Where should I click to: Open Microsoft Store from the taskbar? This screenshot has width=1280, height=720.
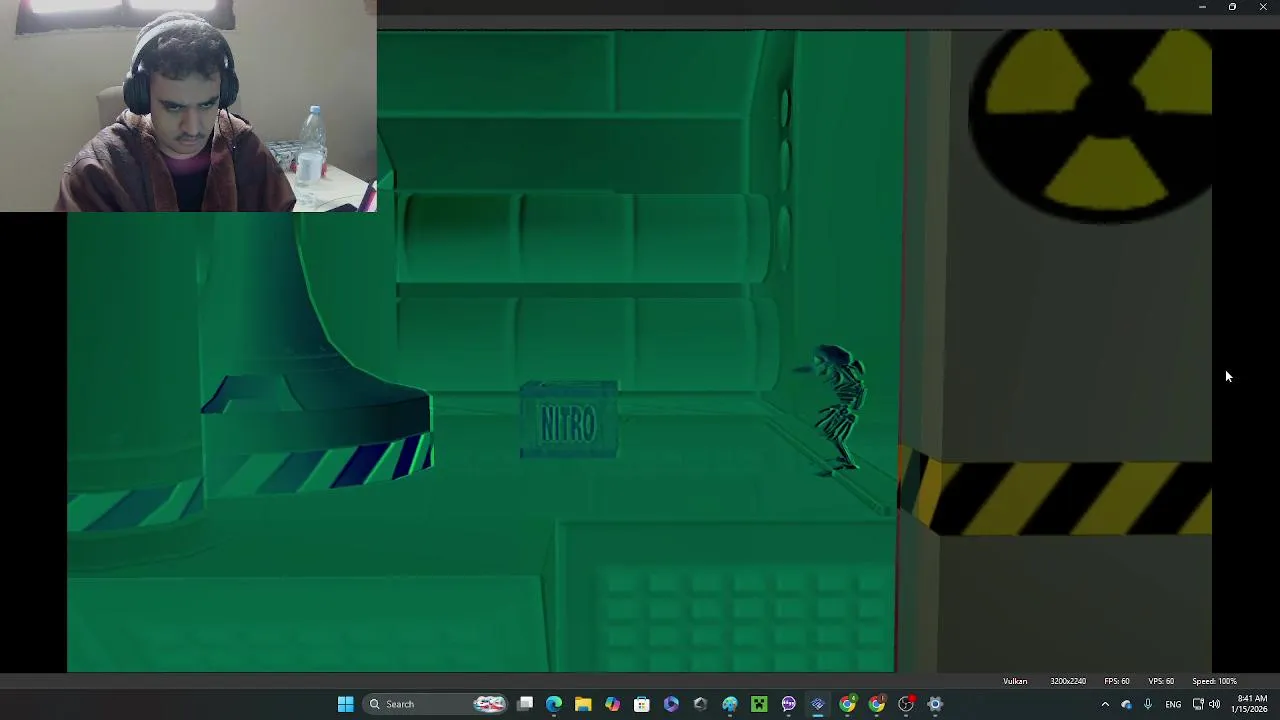[642, 704]
